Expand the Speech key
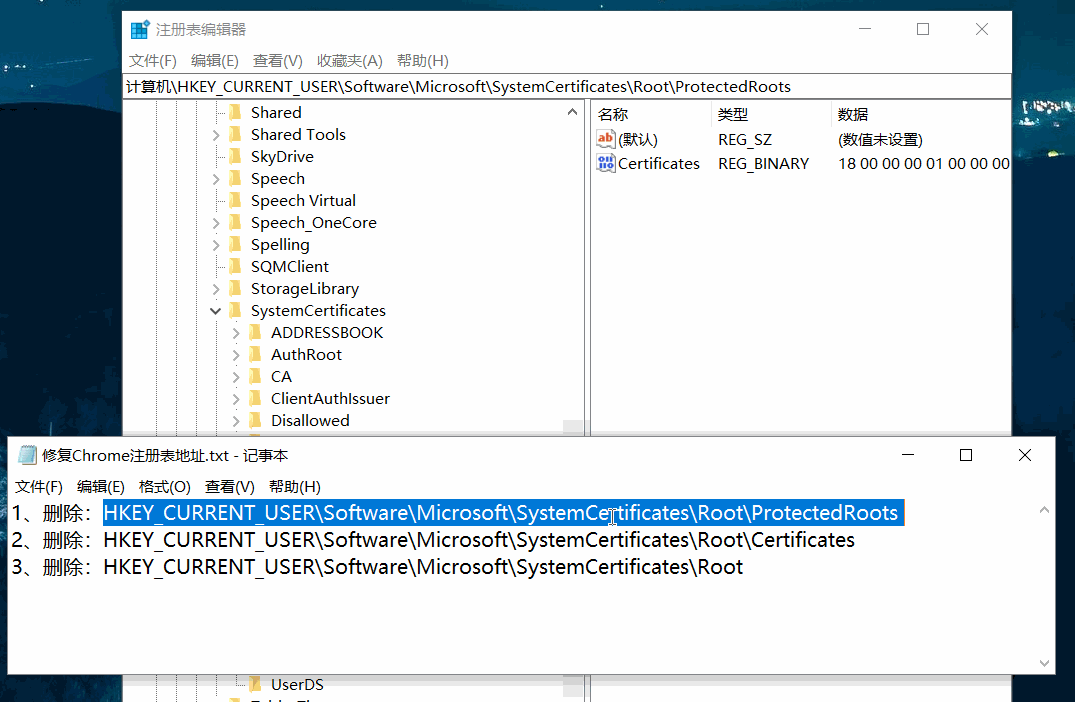Image resolution: width=1075 pixels, height=702 pixels. (216, 179)
